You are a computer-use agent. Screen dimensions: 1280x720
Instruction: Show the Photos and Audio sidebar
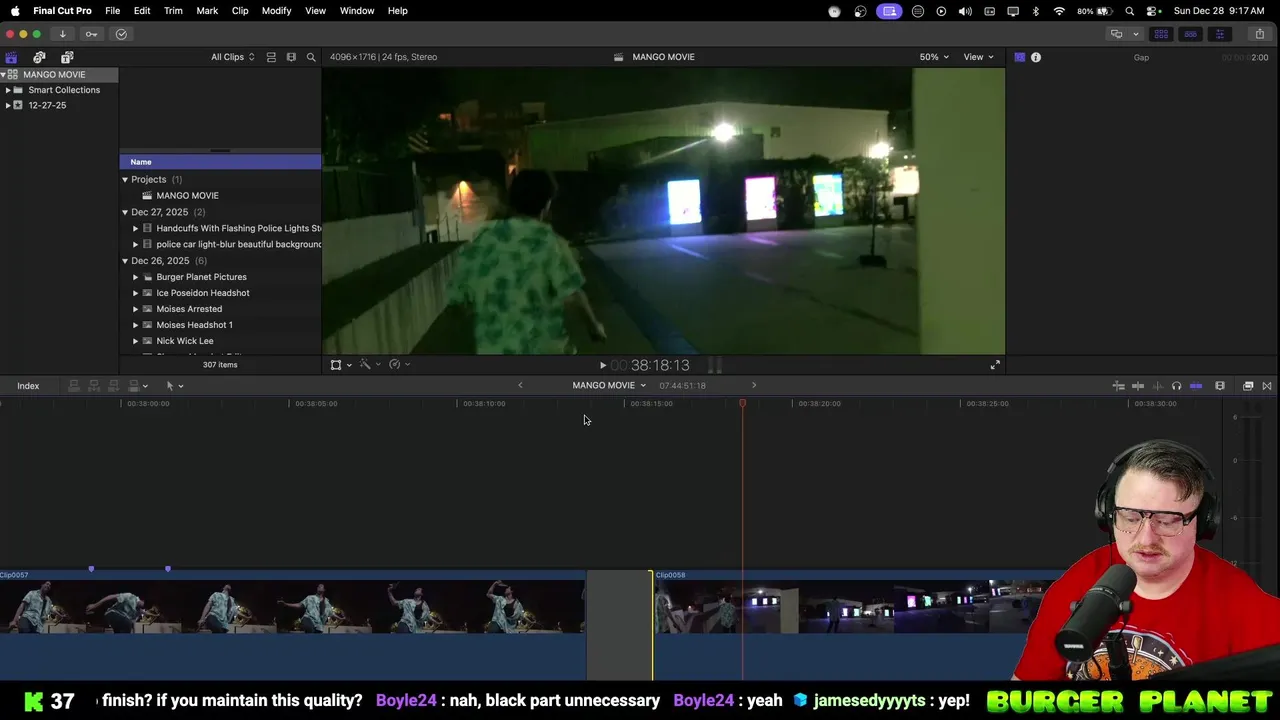(39, 57)
